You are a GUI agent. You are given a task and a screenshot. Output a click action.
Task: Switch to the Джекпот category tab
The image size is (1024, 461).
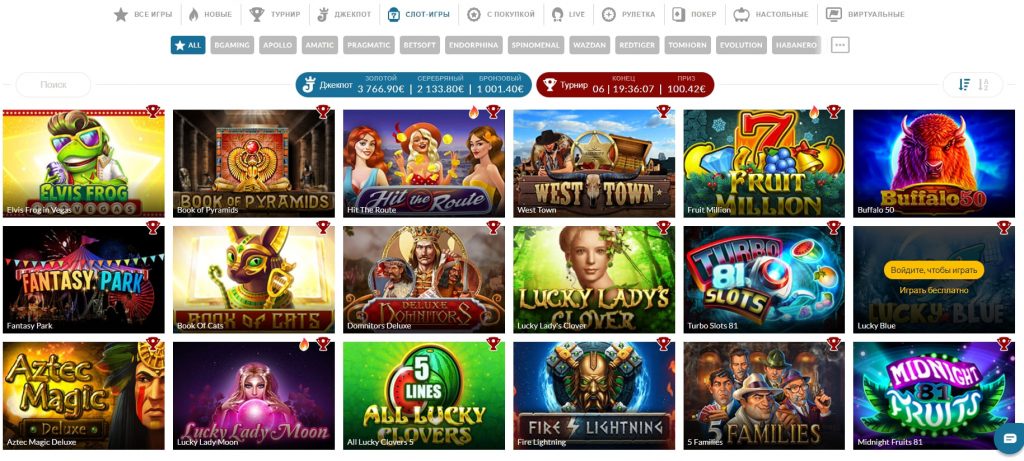[x=344, y=14]
